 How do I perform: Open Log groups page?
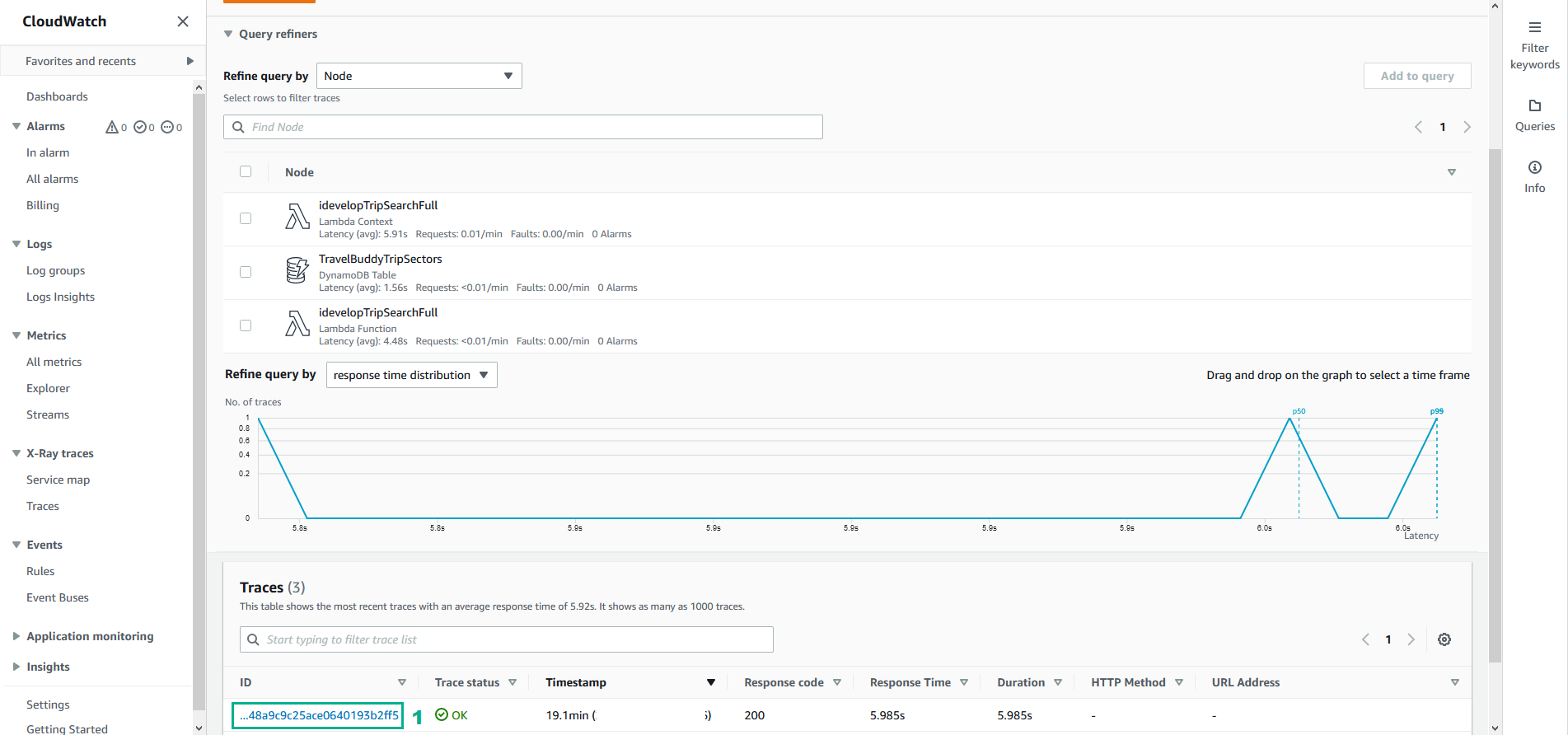coord(55,270)
